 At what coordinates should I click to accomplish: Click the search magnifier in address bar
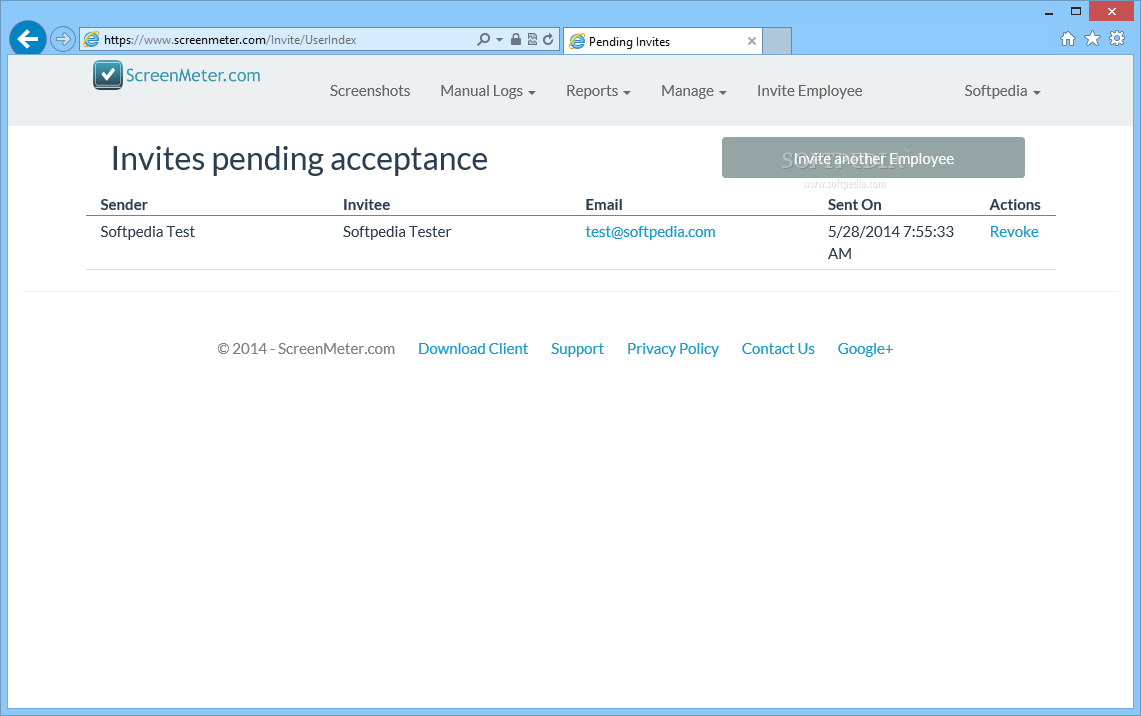(x=483, y=39)
